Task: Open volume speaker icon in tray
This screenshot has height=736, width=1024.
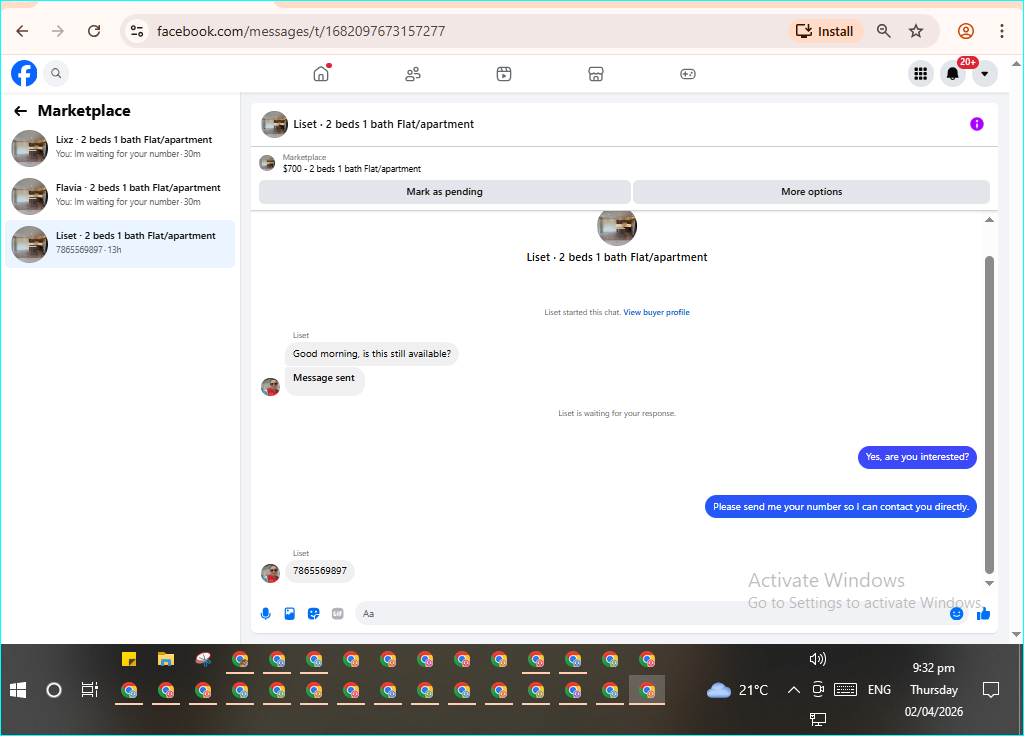Action: click(x=818, y=659)
